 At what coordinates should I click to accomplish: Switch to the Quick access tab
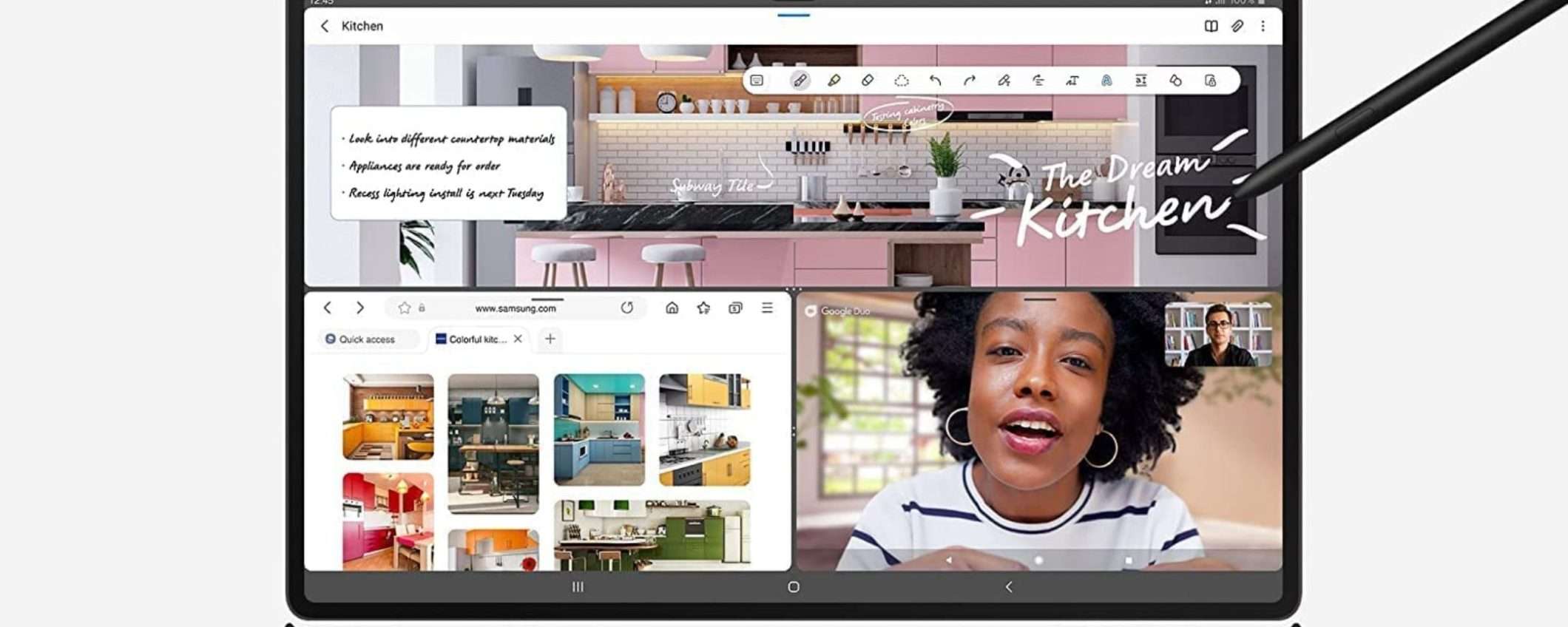coord(361,339)
